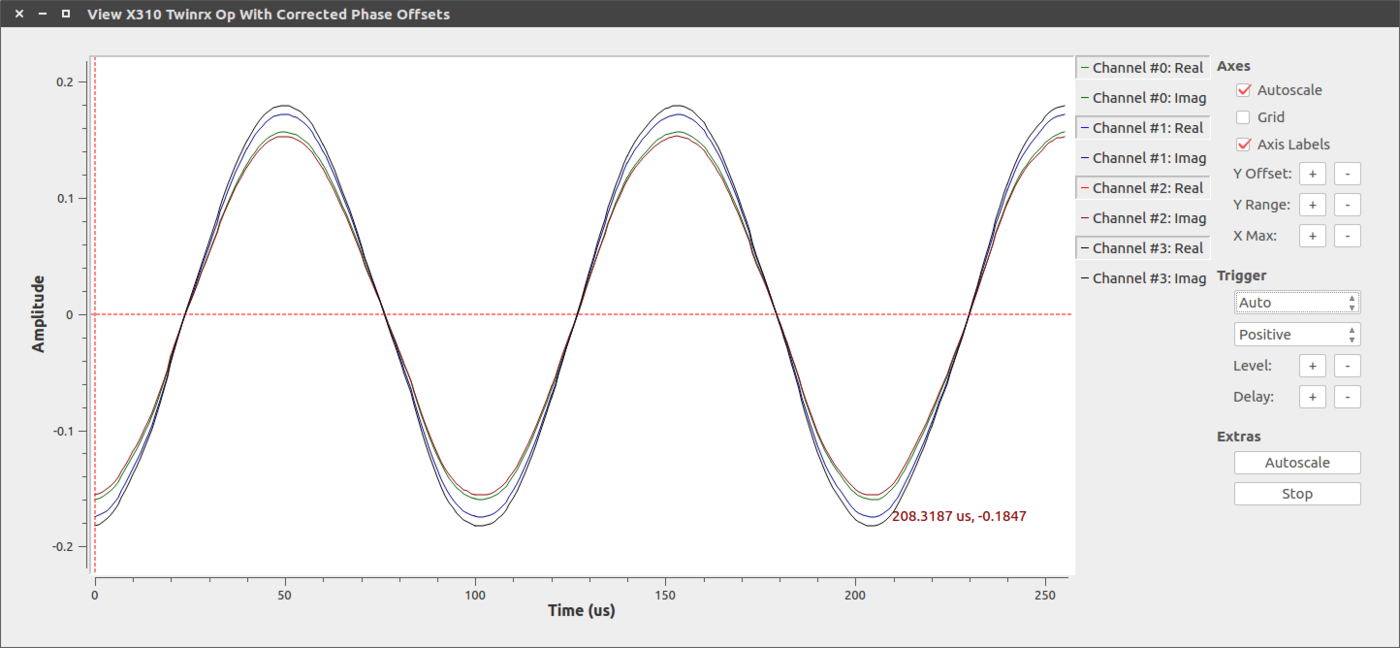Viewport: 1400px width, 648px height.
Task: Disable the Autoscale checkbox under Axes
Action: tap(1243, 89)
